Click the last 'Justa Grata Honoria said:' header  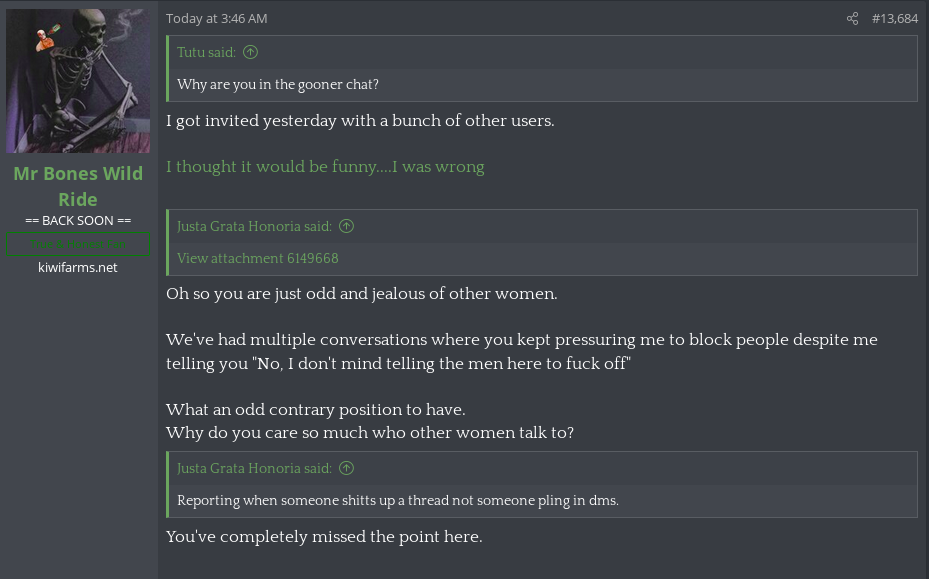point(254,468)
